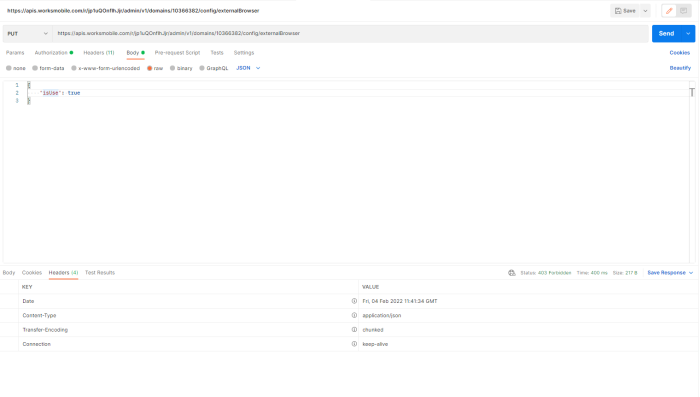This screenshot has height=397, width=700.
Task: Expand the Save Response arrow
Action: pyautogui.click(x=691, y=273)
